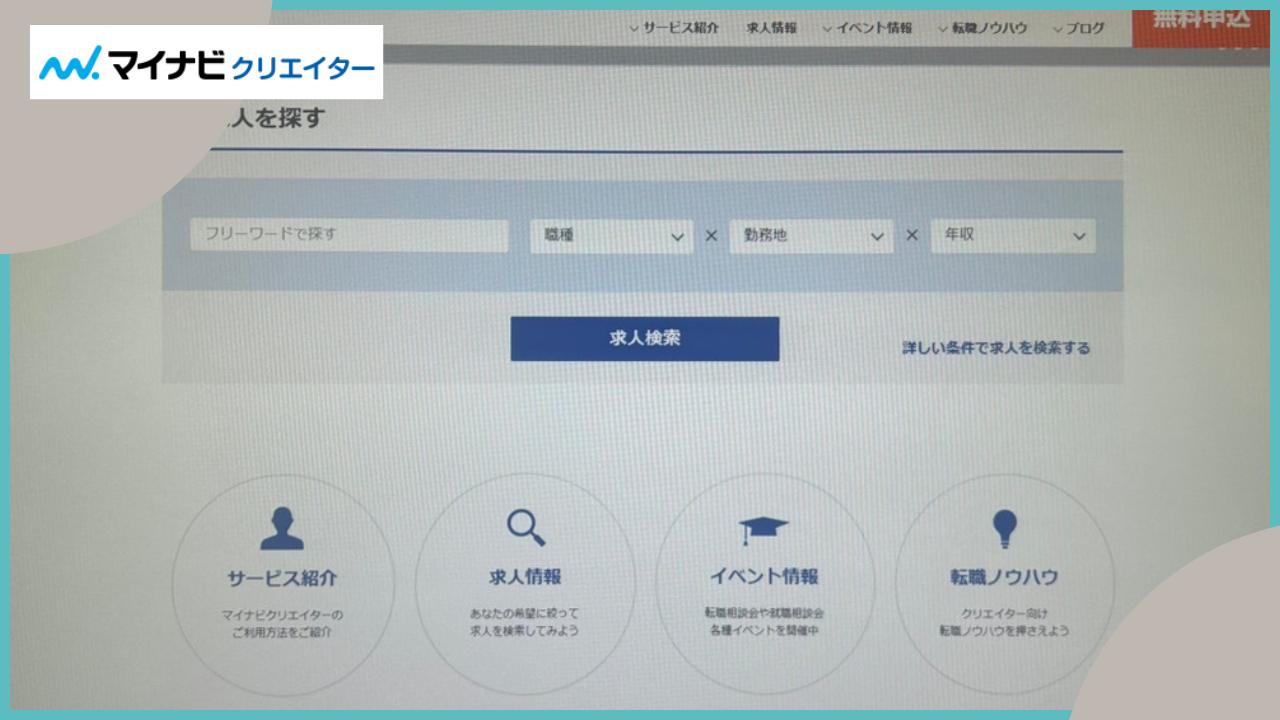Screen dimensions: 1280x720
Task: Click the text 各種イベントを開催中
Action: click(764, 631)
